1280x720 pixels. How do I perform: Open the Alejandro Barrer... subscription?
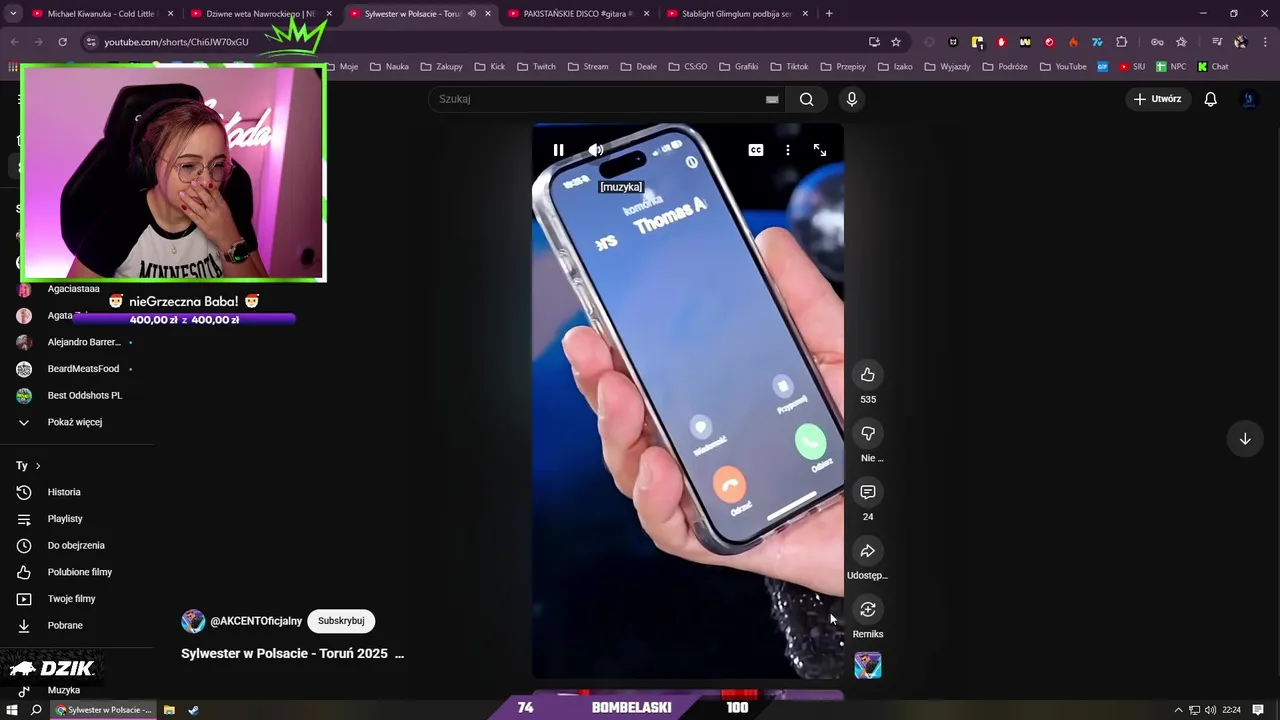(84, 342)
